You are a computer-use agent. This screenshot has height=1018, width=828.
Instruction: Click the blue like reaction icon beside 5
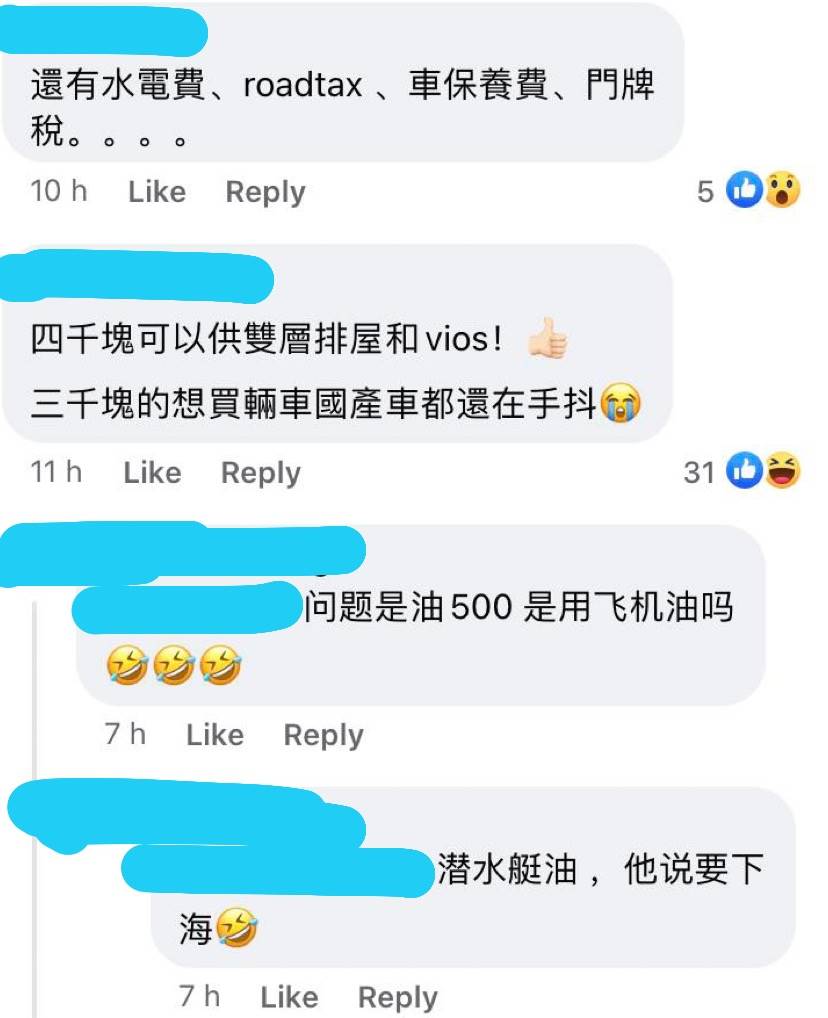[744, 190]
